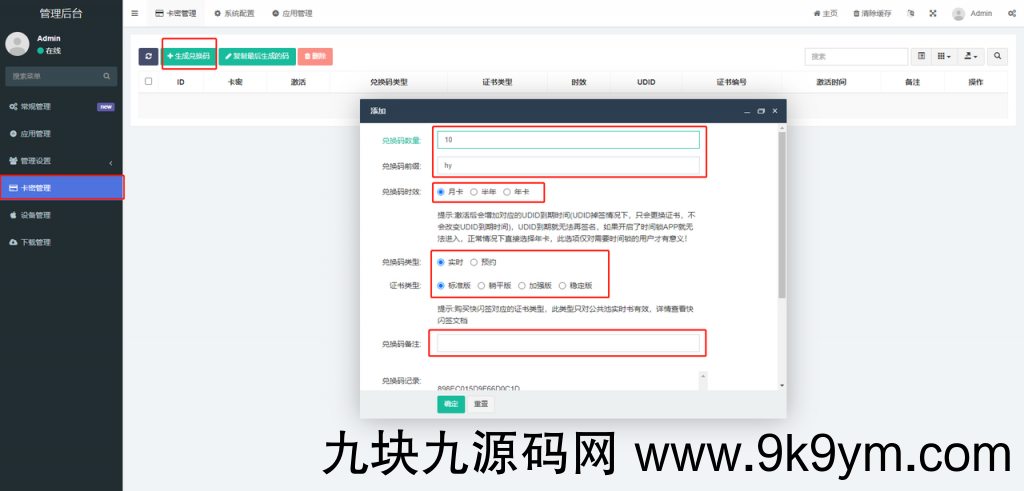Select the 加强版 certificate radio

click(x=522, y=285)
